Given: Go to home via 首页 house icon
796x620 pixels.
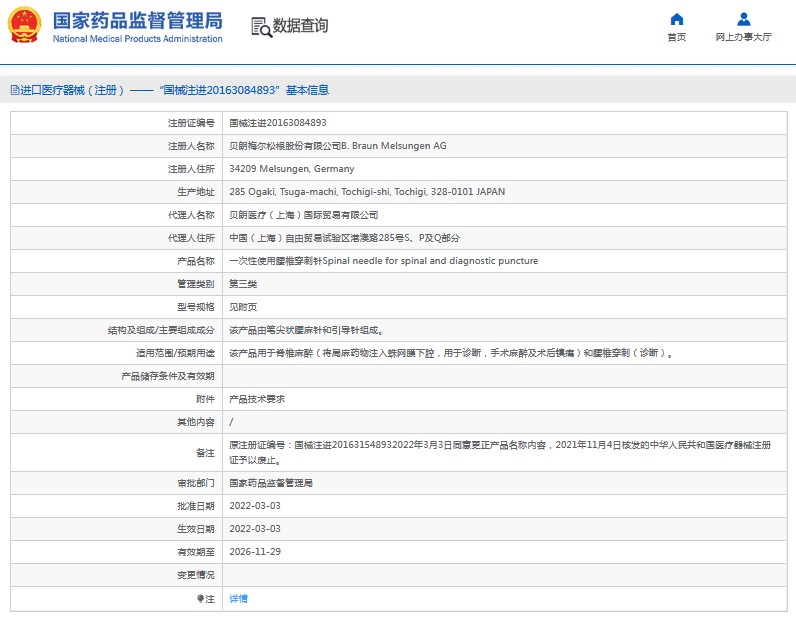Looking at the screenshot, I should 677,19.
